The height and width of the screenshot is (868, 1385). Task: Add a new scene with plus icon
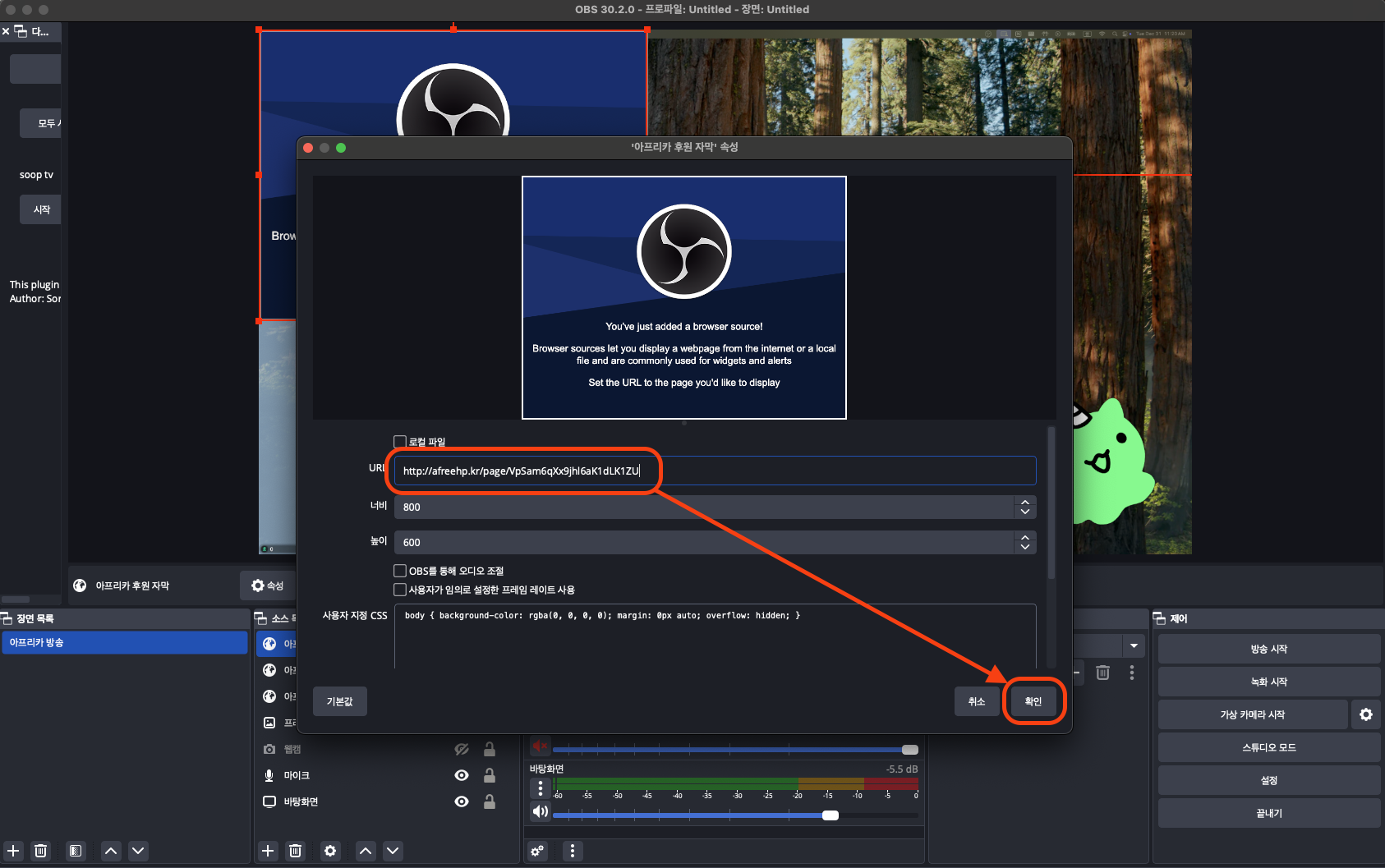tap(13, 851)
